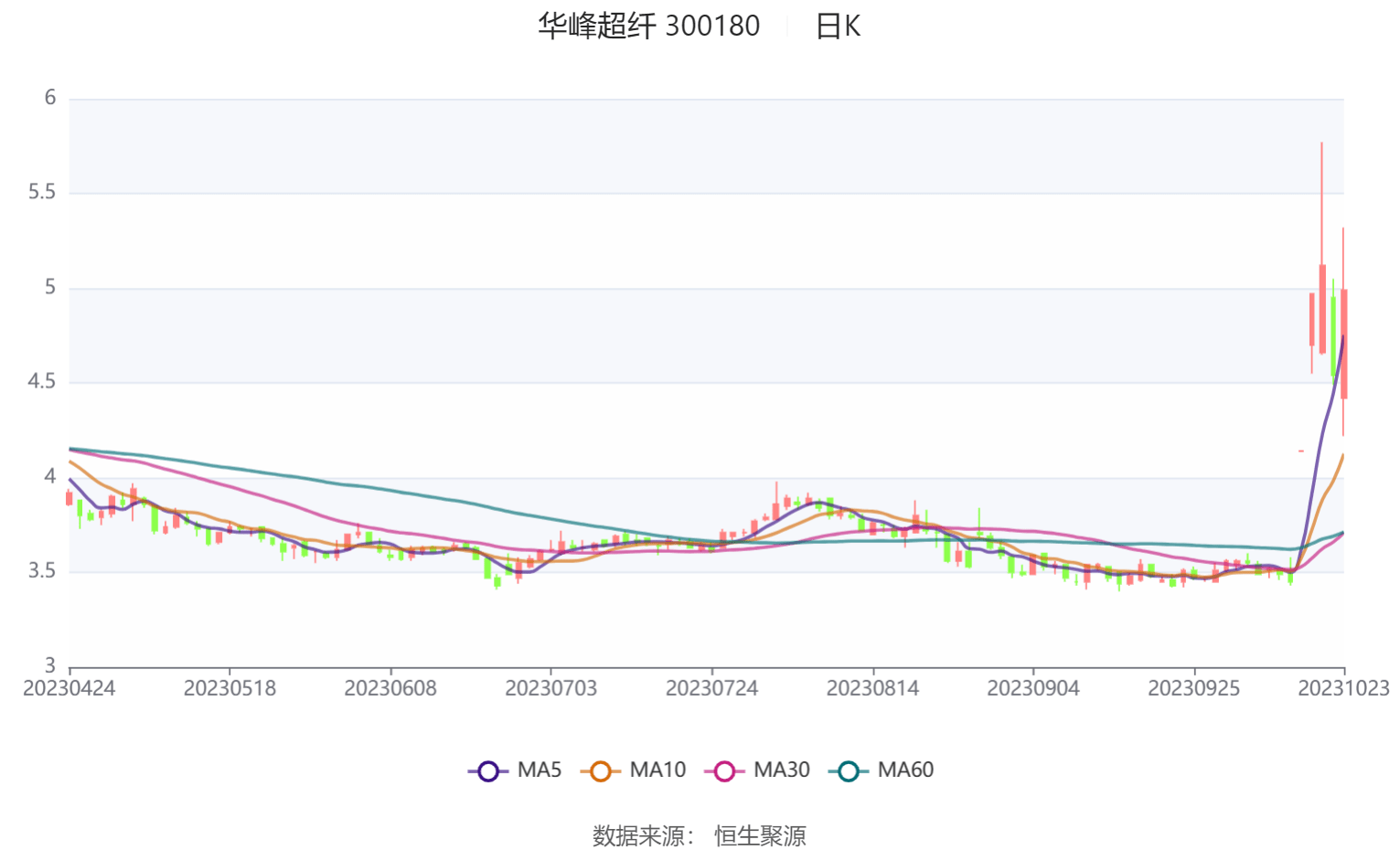Click the 20231023 x-axis date label
The height and width of the screenshot is (850, 1400).
(x=1344, y=688)
